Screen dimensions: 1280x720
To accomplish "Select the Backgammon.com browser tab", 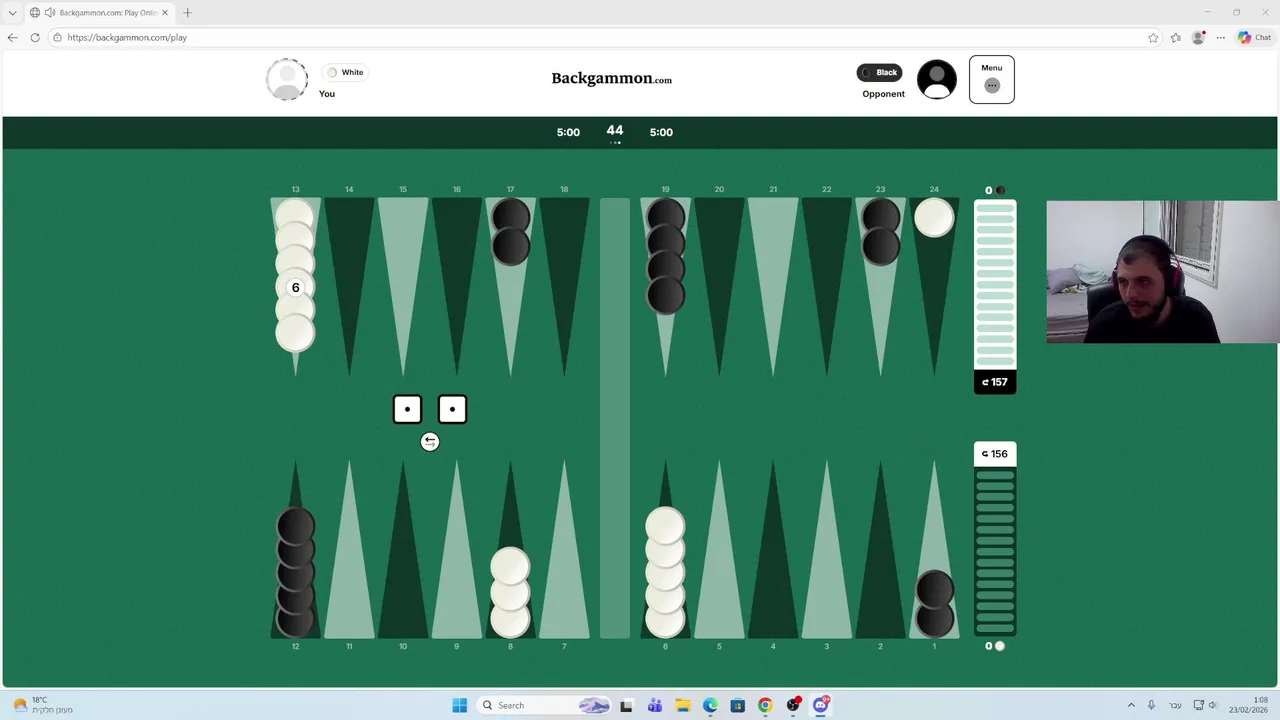I will [x=100, y=13].
